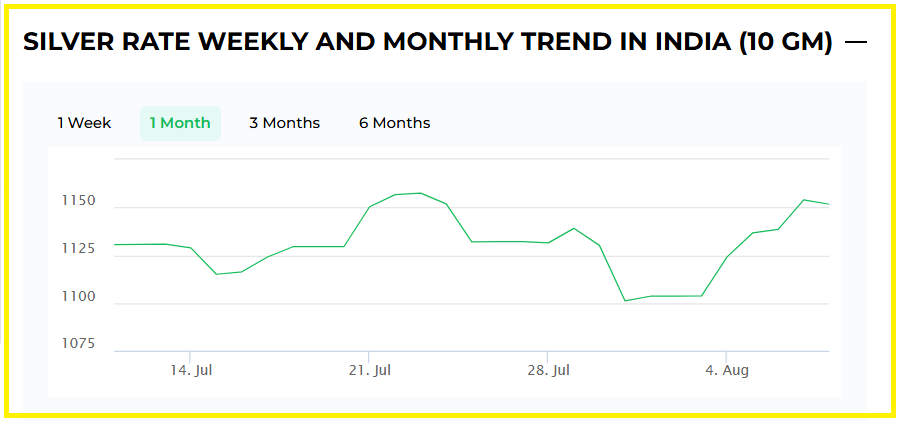Switch to the 1 Week tab

pos(84,123)
